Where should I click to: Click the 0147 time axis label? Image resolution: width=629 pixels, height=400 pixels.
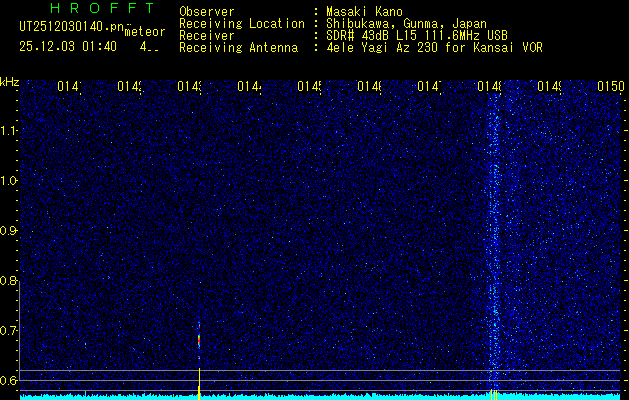coord(429,86)
